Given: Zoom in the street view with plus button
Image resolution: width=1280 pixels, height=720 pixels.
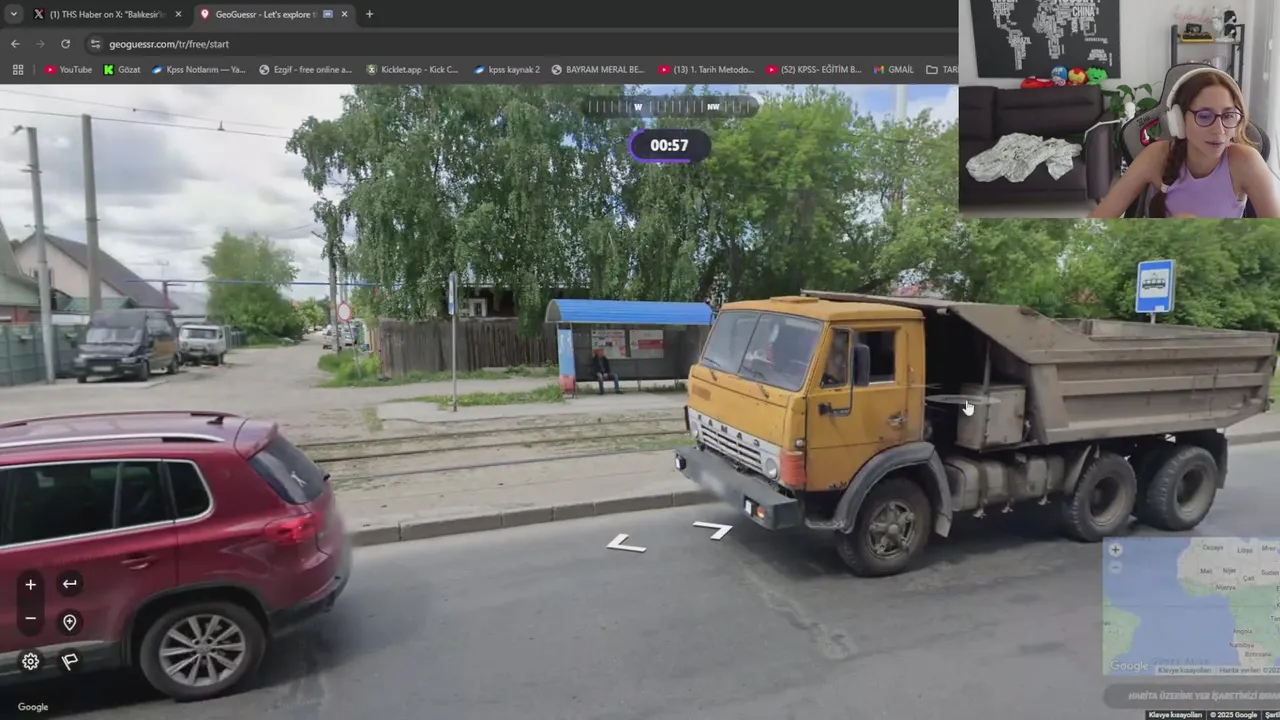Looking at the screenshot, I should point(30,584).
